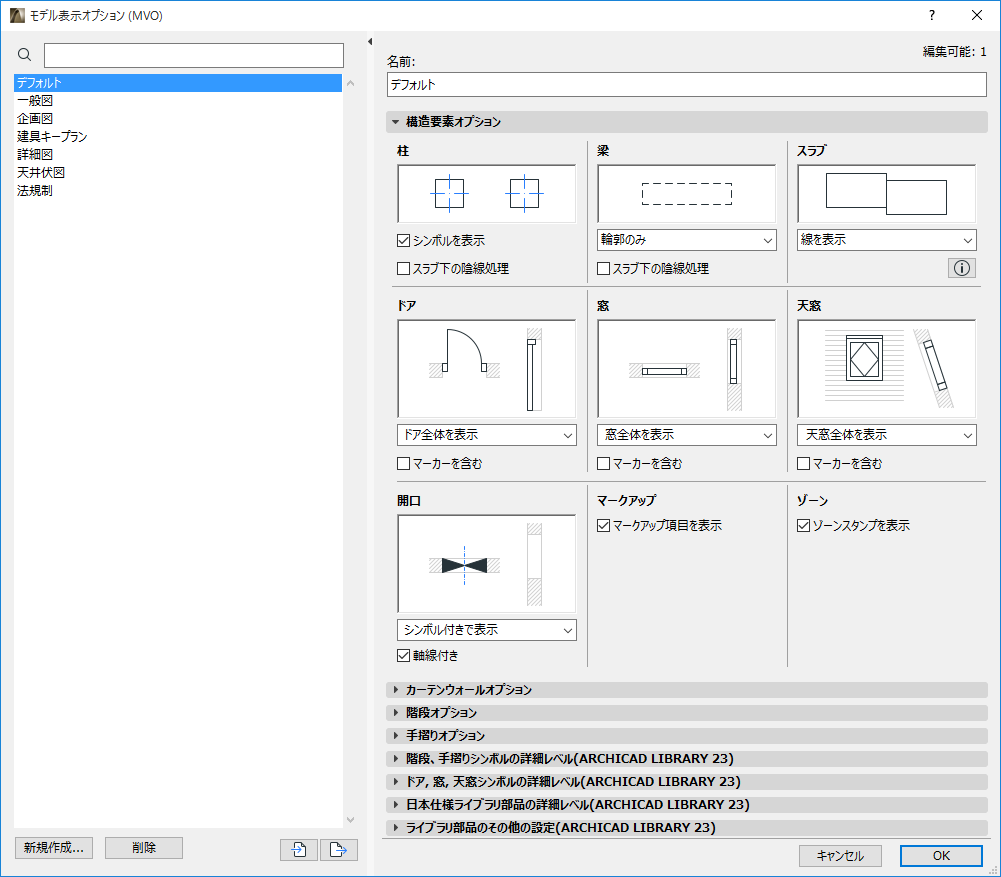Click the search magnifier icon
Viewport: 1001px width, 877px height.
pos(24,55)
